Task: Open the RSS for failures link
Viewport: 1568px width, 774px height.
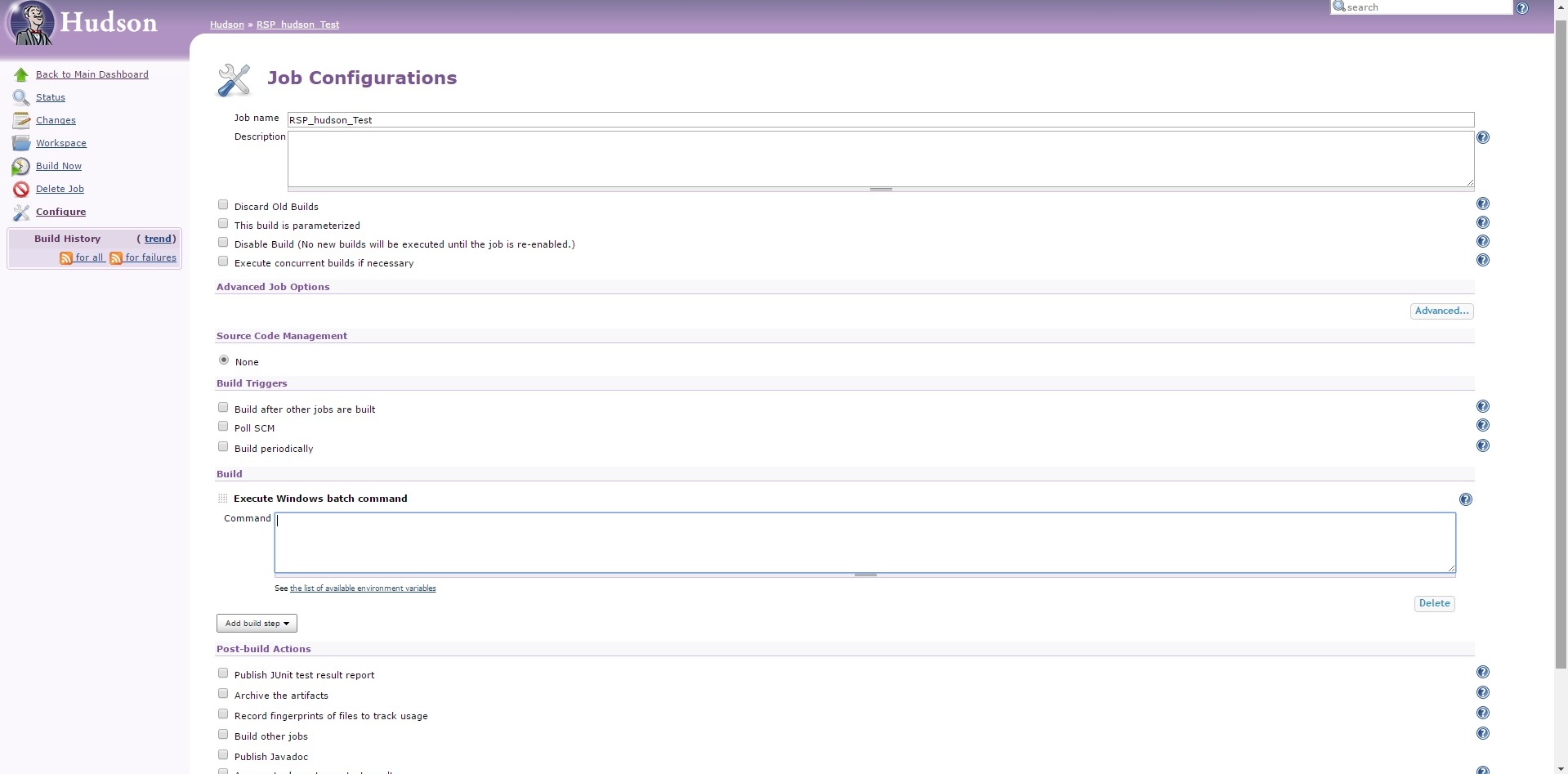Action: 151,257
